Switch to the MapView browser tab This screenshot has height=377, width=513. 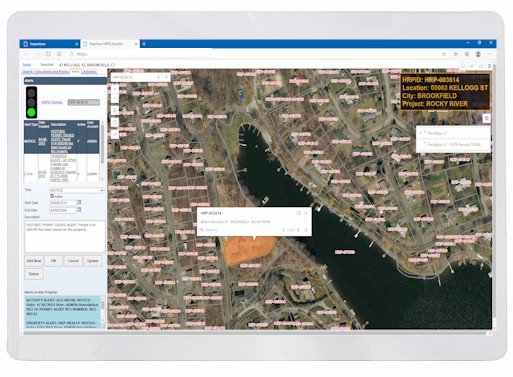[x=110, y=44]
